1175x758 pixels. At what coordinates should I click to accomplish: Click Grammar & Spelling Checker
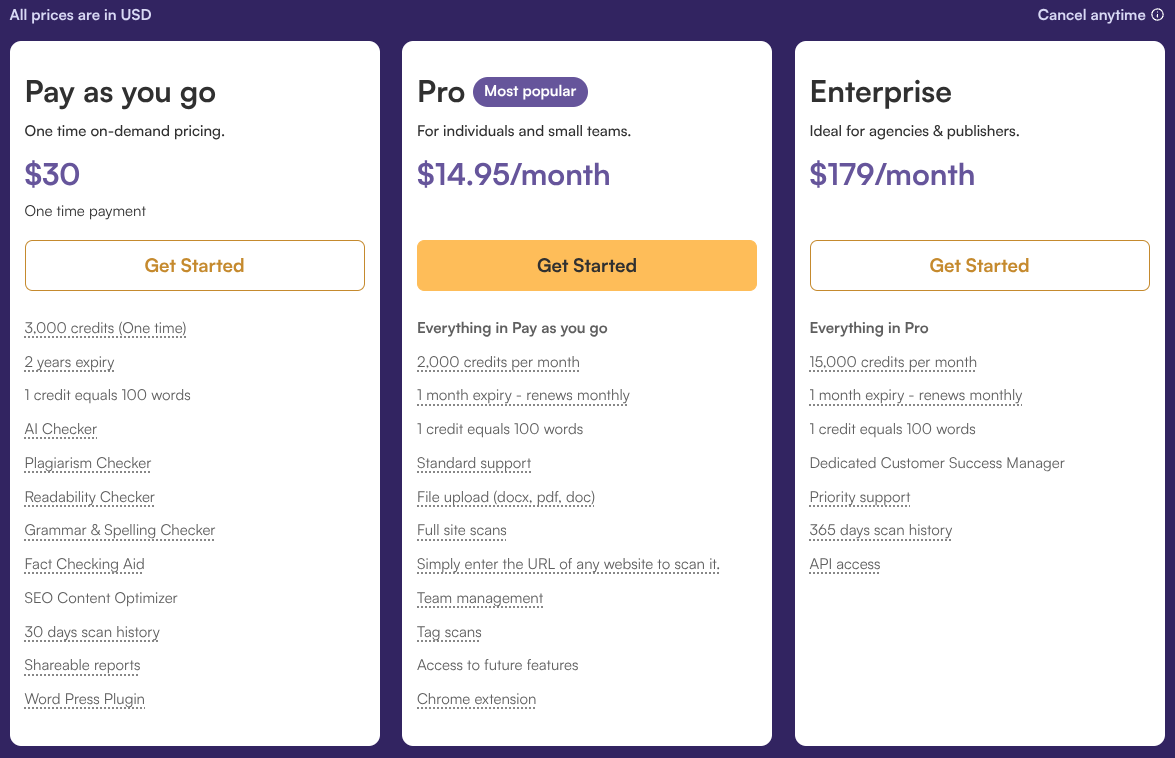[x=120, y=530]
